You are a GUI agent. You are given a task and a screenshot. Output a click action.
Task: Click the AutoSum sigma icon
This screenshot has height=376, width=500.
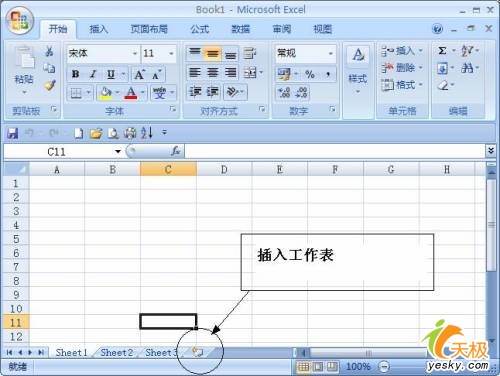(x=442, y=51)
